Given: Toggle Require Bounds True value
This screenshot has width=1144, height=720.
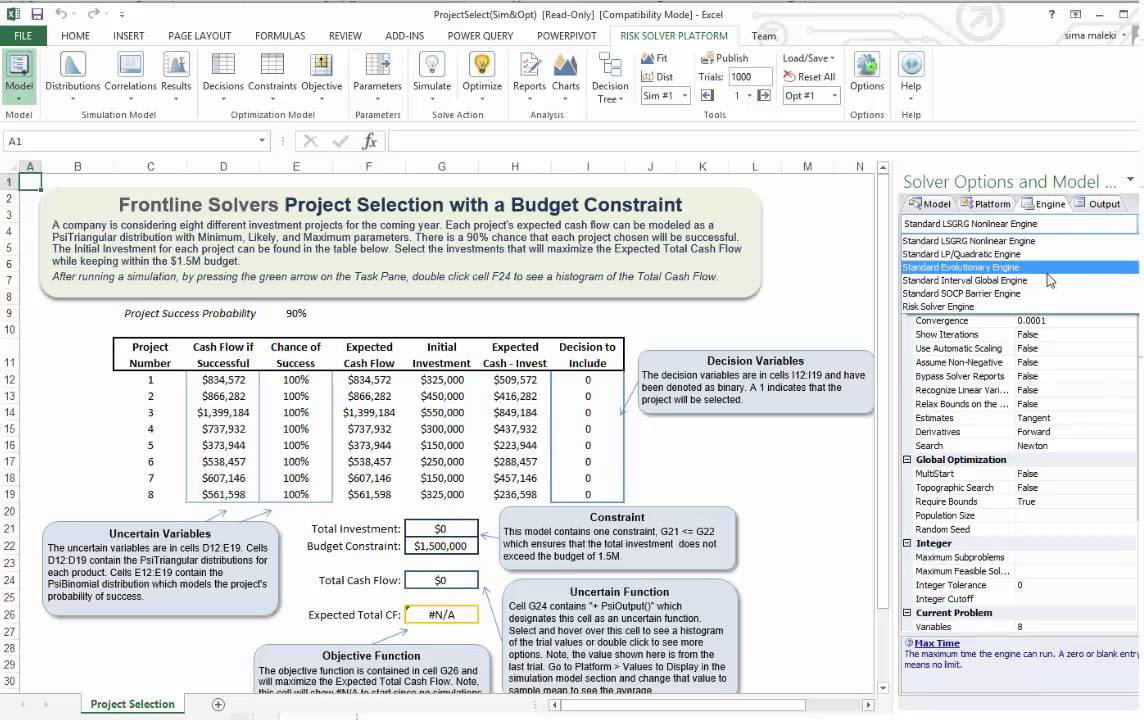Looking at the screenshot, I should pos(1026,502).
